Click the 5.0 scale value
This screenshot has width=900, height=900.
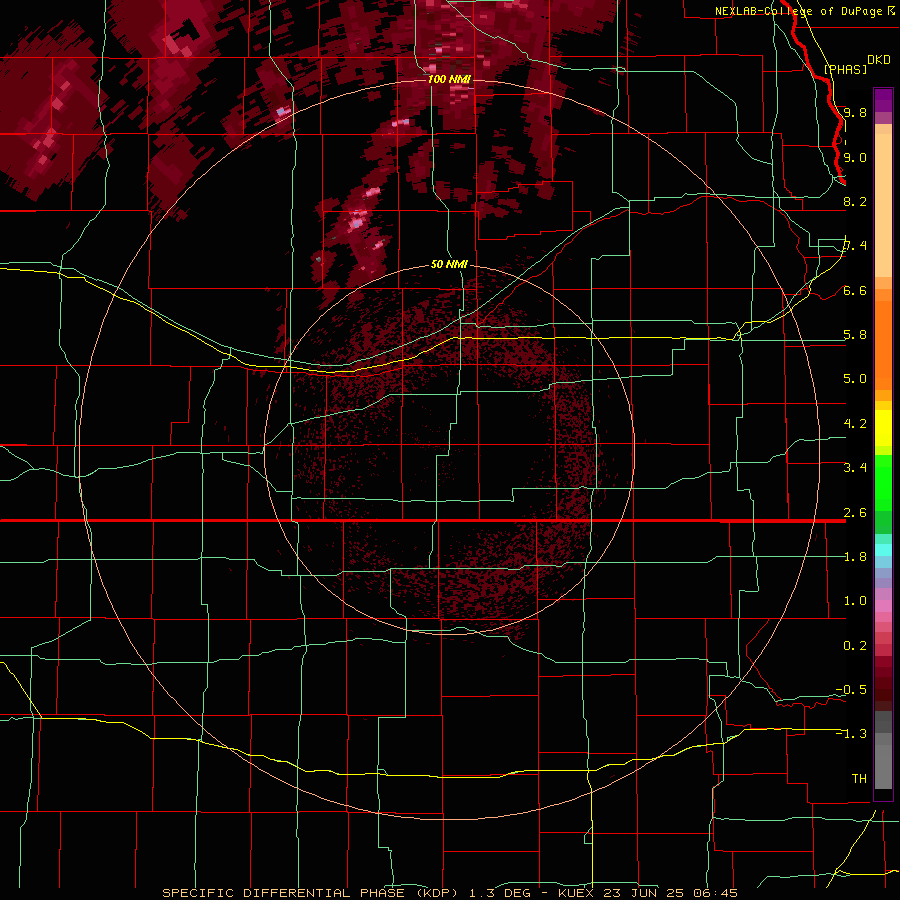(x=855, y=379)
